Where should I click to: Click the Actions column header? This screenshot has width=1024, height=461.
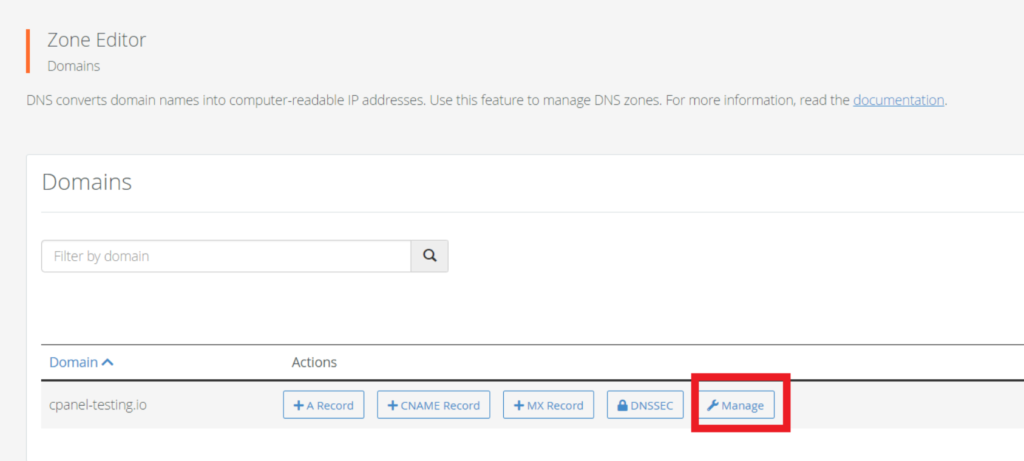(x=314, y=362)
